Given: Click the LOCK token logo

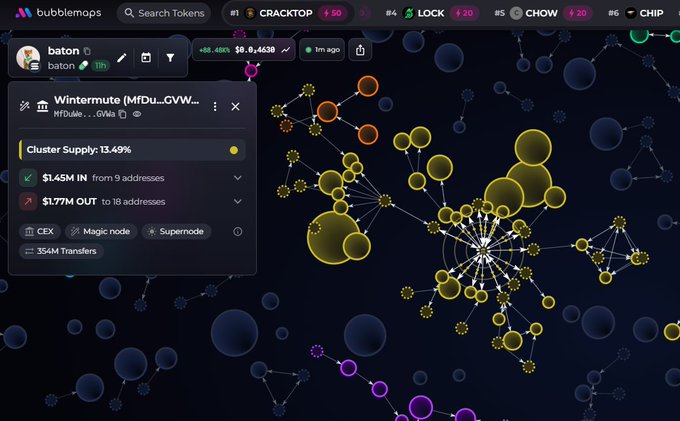Looking at the screenshot, I should point(409,13).
